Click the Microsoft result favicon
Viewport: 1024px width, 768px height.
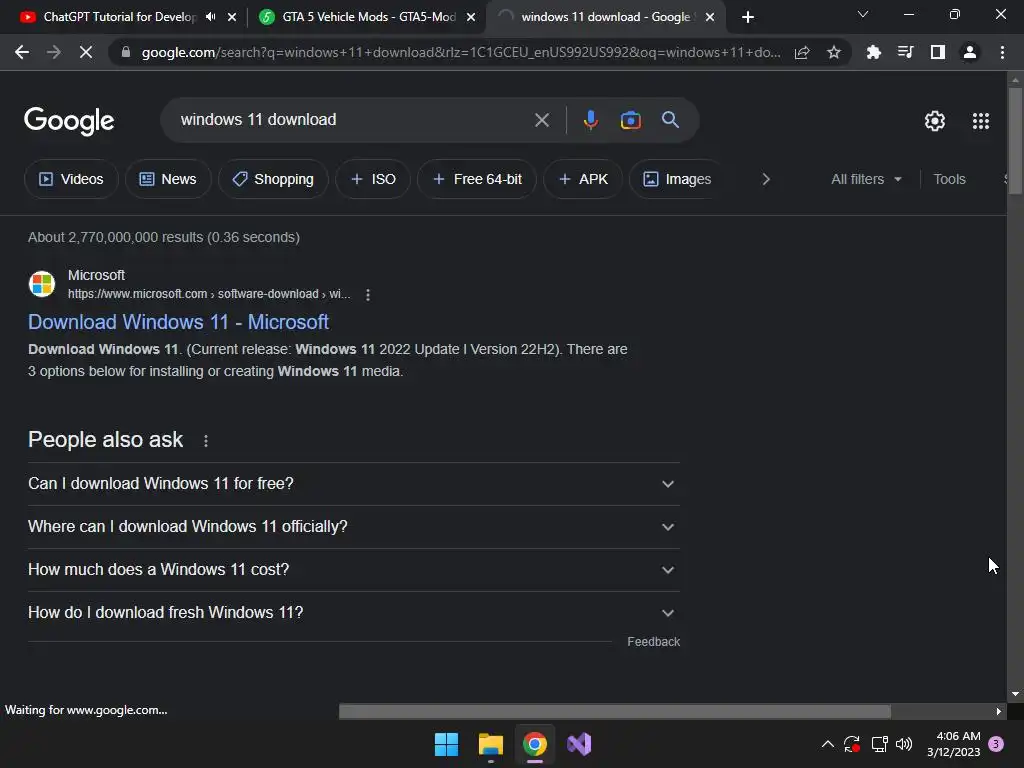(42, 284)
